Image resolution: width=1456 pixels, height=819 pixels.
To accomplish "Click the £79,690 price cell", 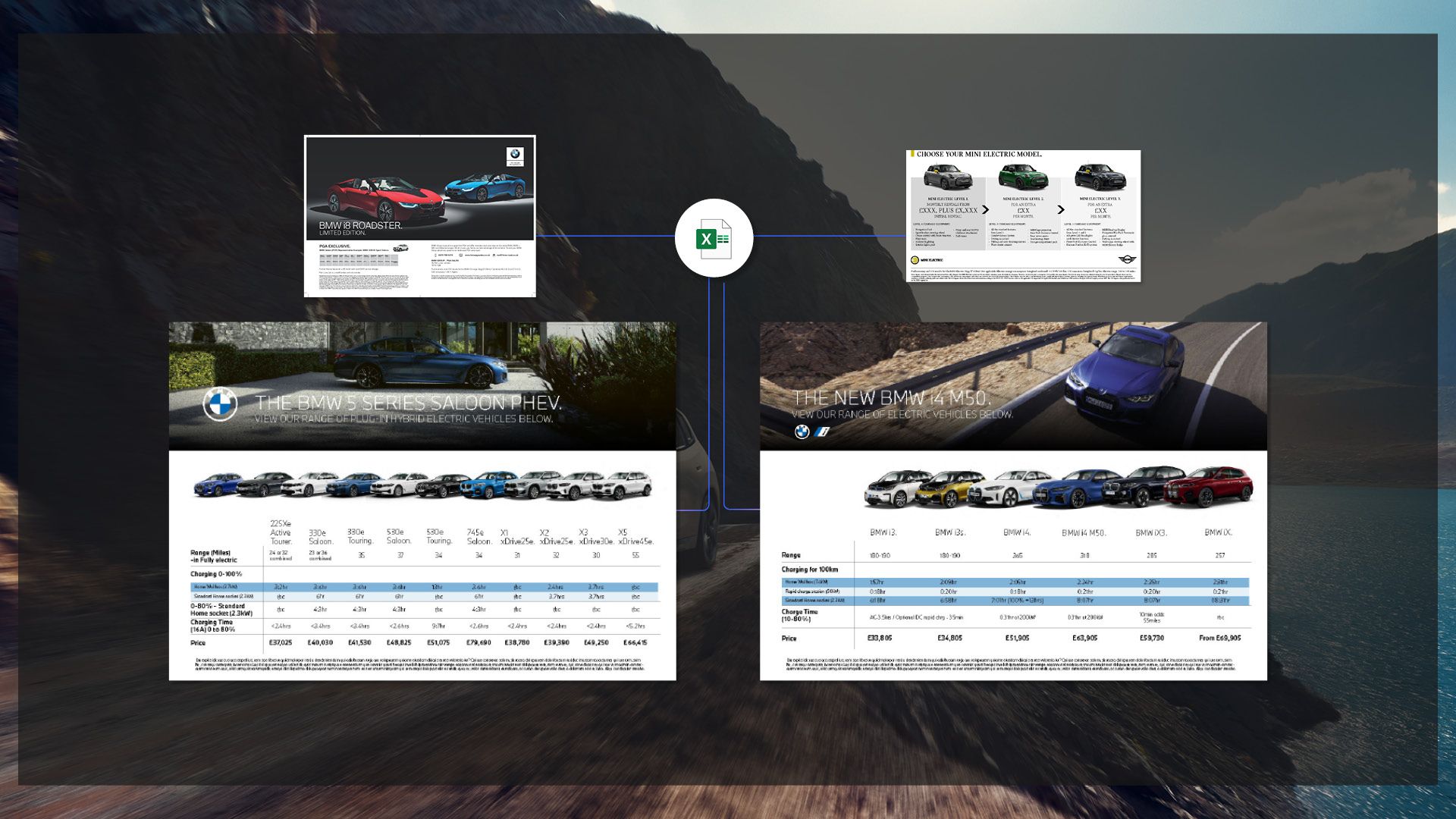I will tap(479, 642).
